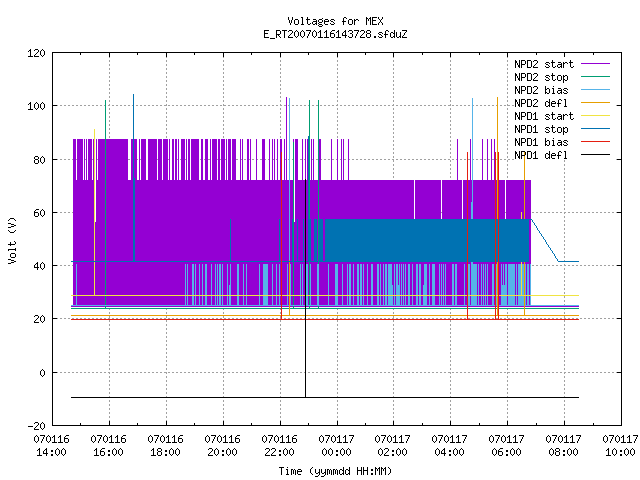Click the 'NPD1 bias' legend label

tap(541, 142)
